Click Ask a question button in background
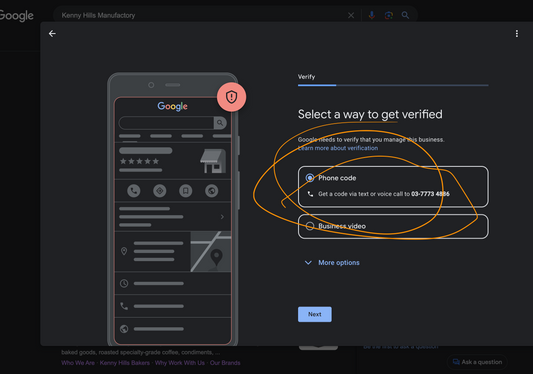The image size is (533, 374). (477, 362)
